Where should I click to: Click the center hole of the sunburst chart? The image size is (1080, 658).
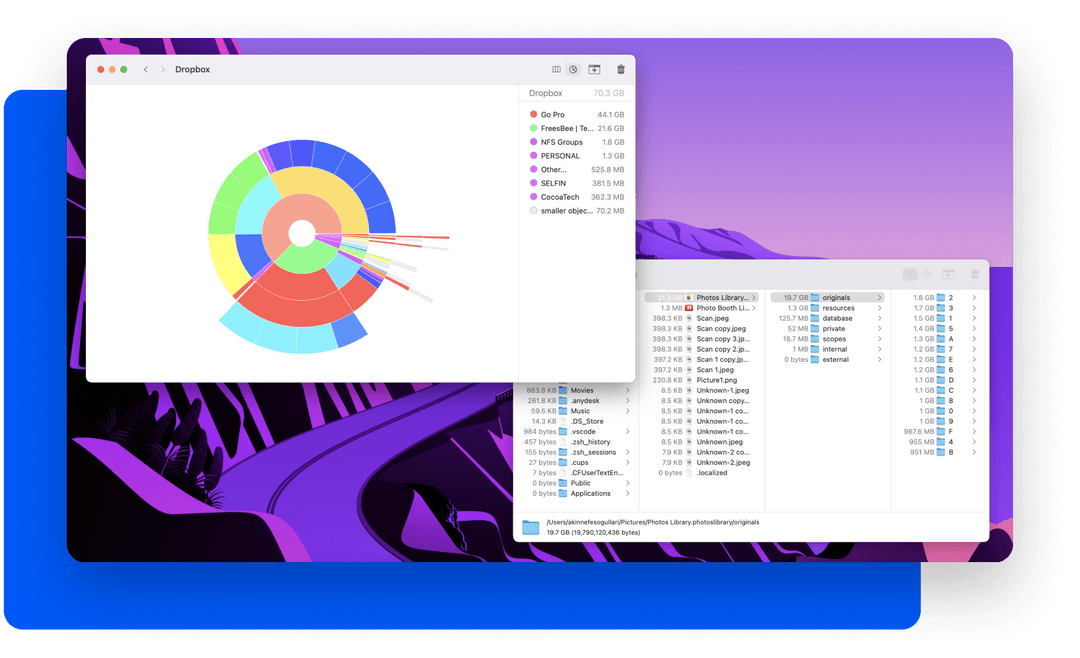tap(300, 232)
